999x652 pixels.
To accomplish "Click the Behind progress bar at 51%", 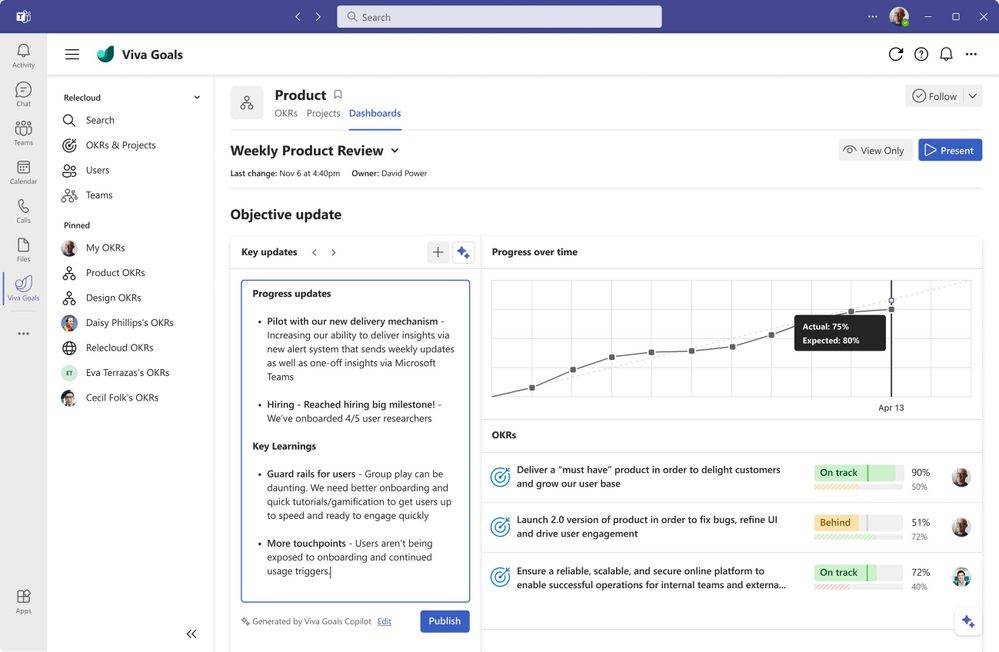I will click(858, 523).
